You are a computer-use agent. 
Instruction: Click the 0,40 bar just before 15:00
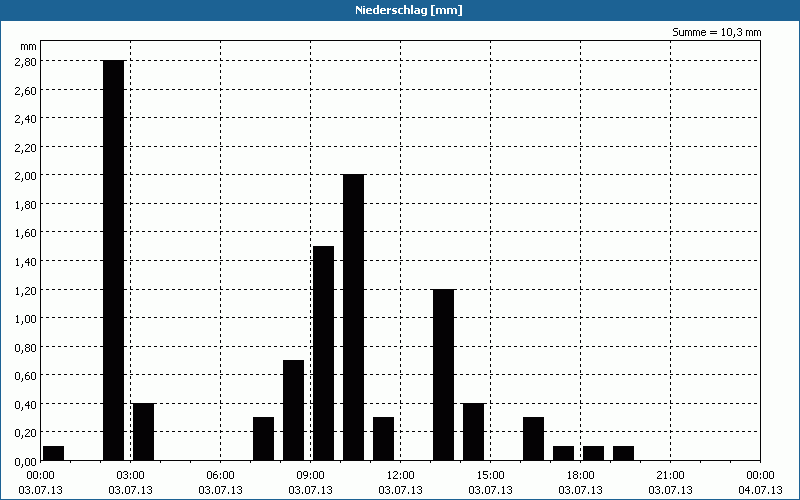[x=473, y=432]
